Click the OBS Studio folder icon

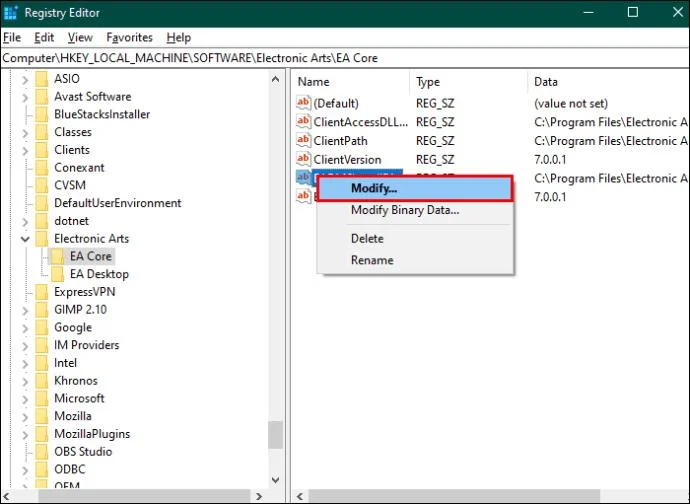coord(42,452)
